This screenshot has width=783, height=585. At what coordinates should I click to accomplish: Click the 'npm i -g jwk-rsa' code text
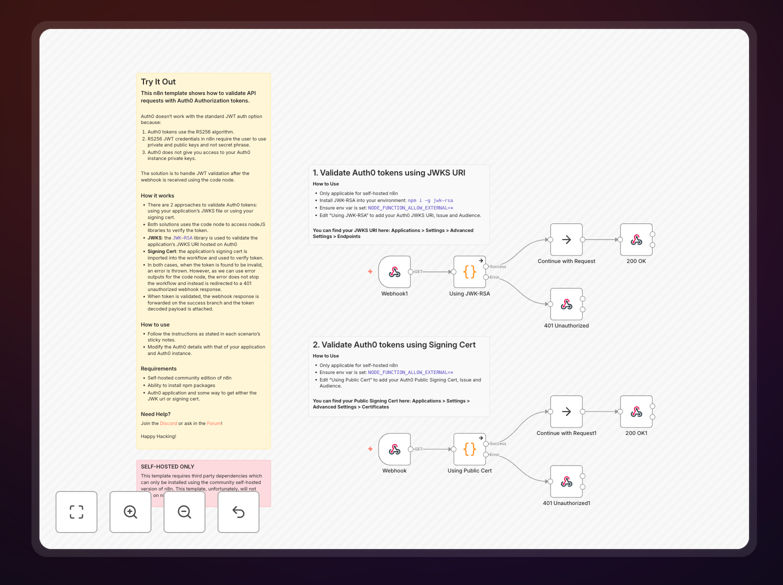coord(430,200)
